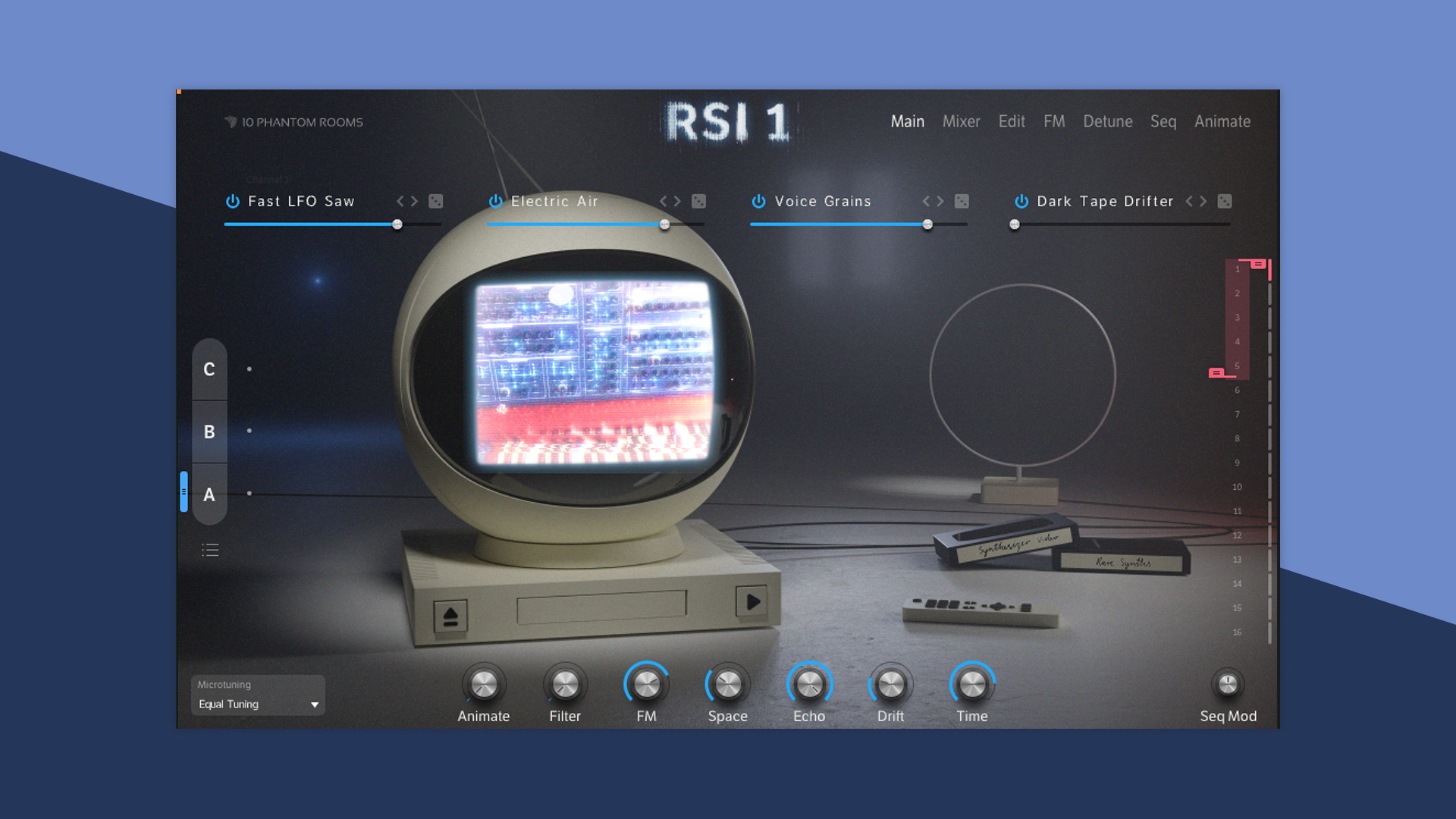1456x819 pixels.
Task: Open the preset list icon below snapshot buttons
Action: (x=210, y=549)
